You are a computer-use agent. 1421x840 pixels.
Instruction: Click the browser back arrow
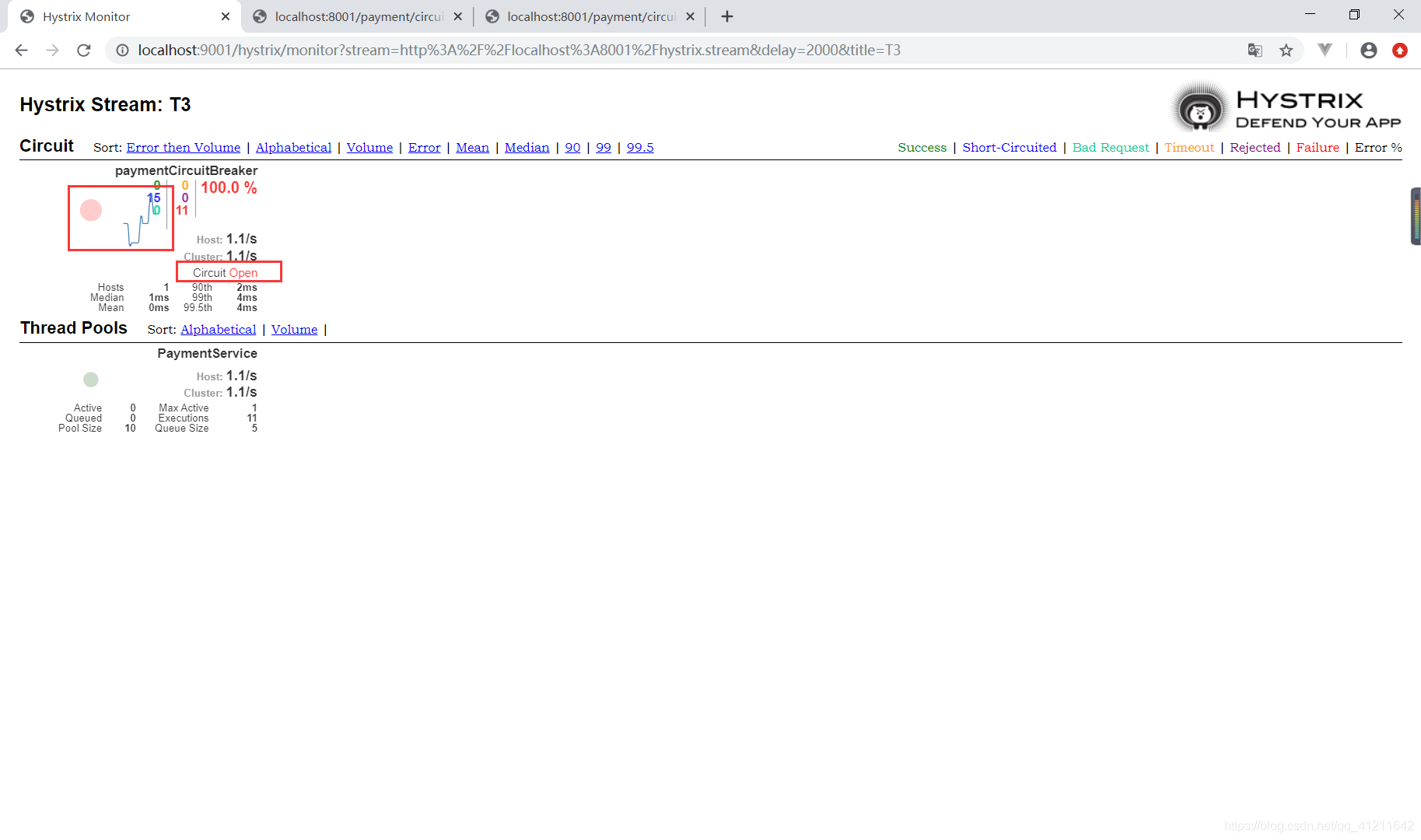22,51
